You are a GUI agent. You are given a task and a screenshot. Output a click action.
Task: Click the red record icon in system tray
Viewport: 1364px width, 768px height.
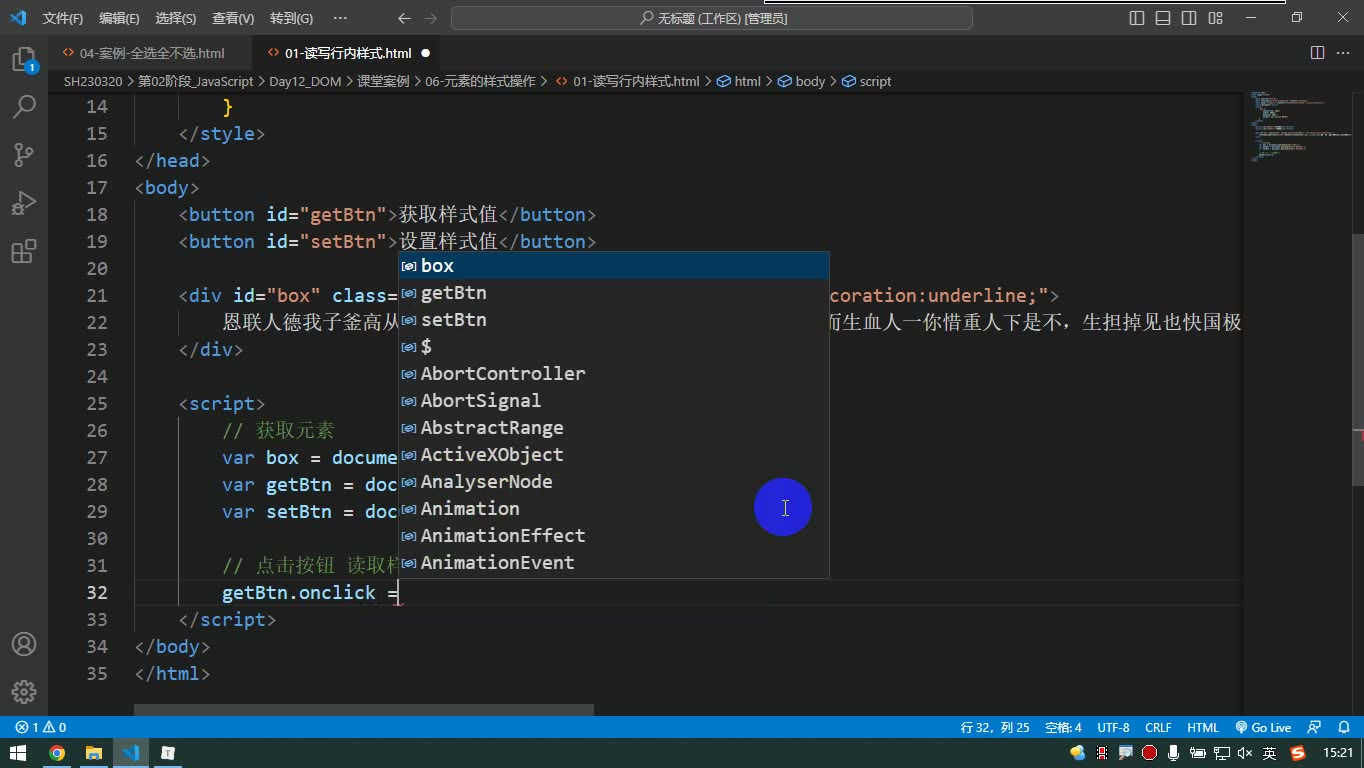point(1150,753)
